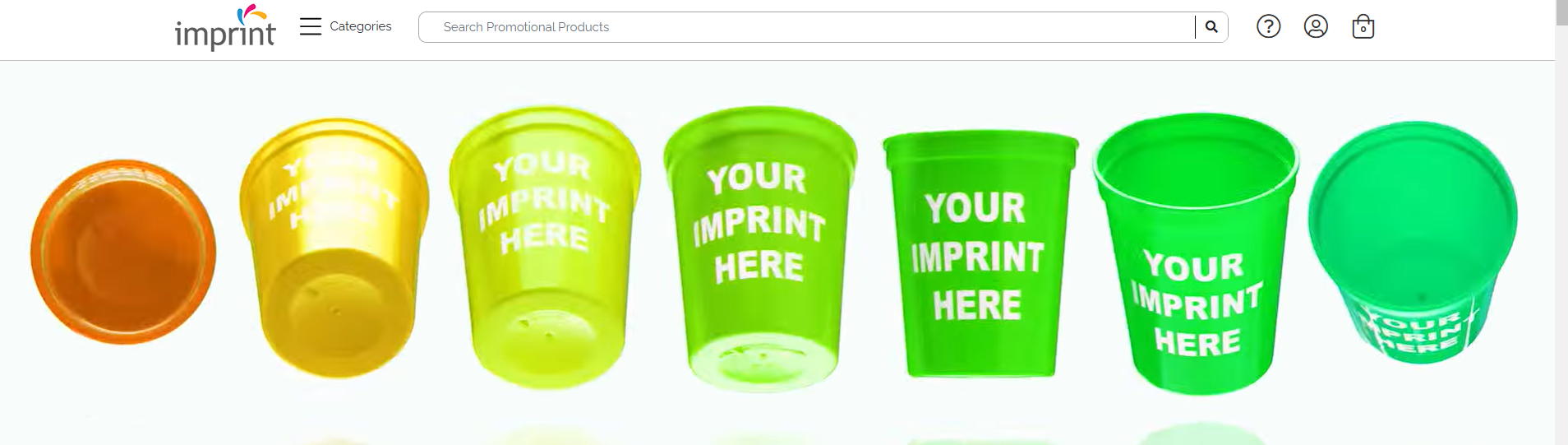Click the cart item count badge showing 0
This screenshot has height=445, width=1568.
(x=1363, y=30)
